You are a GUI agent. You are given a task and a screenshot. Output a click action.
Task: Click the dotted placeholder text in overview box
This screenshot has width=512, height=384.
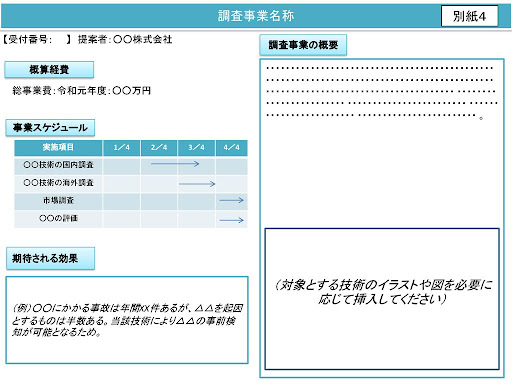pyautogui.click(x=382, y=92)
